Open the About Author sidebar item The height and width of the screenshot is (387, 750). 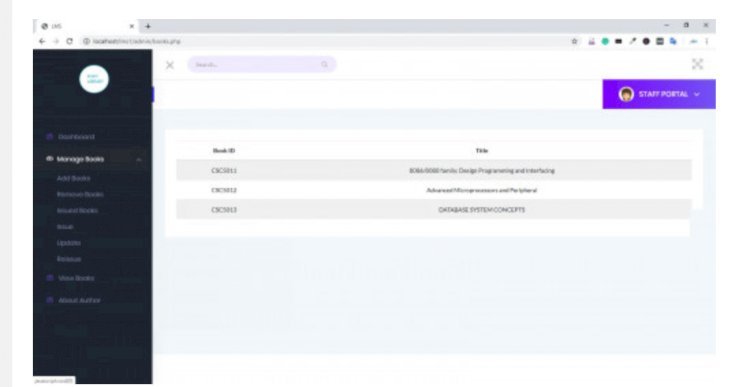(79, 300)
